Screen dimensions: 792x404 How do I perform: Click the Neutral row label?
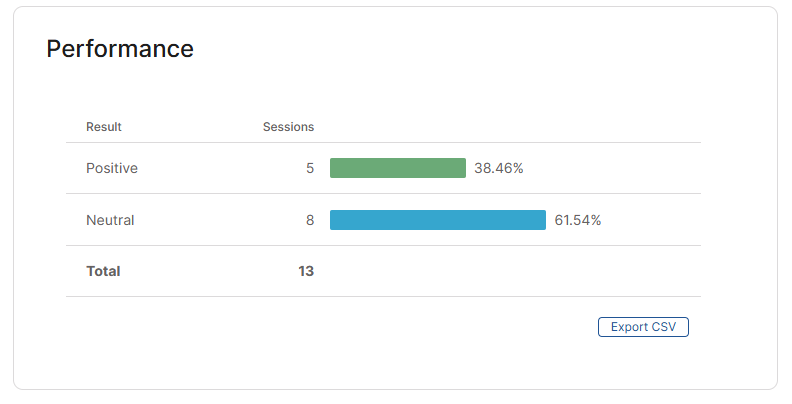pyautogui.click(x=110, y=220)
